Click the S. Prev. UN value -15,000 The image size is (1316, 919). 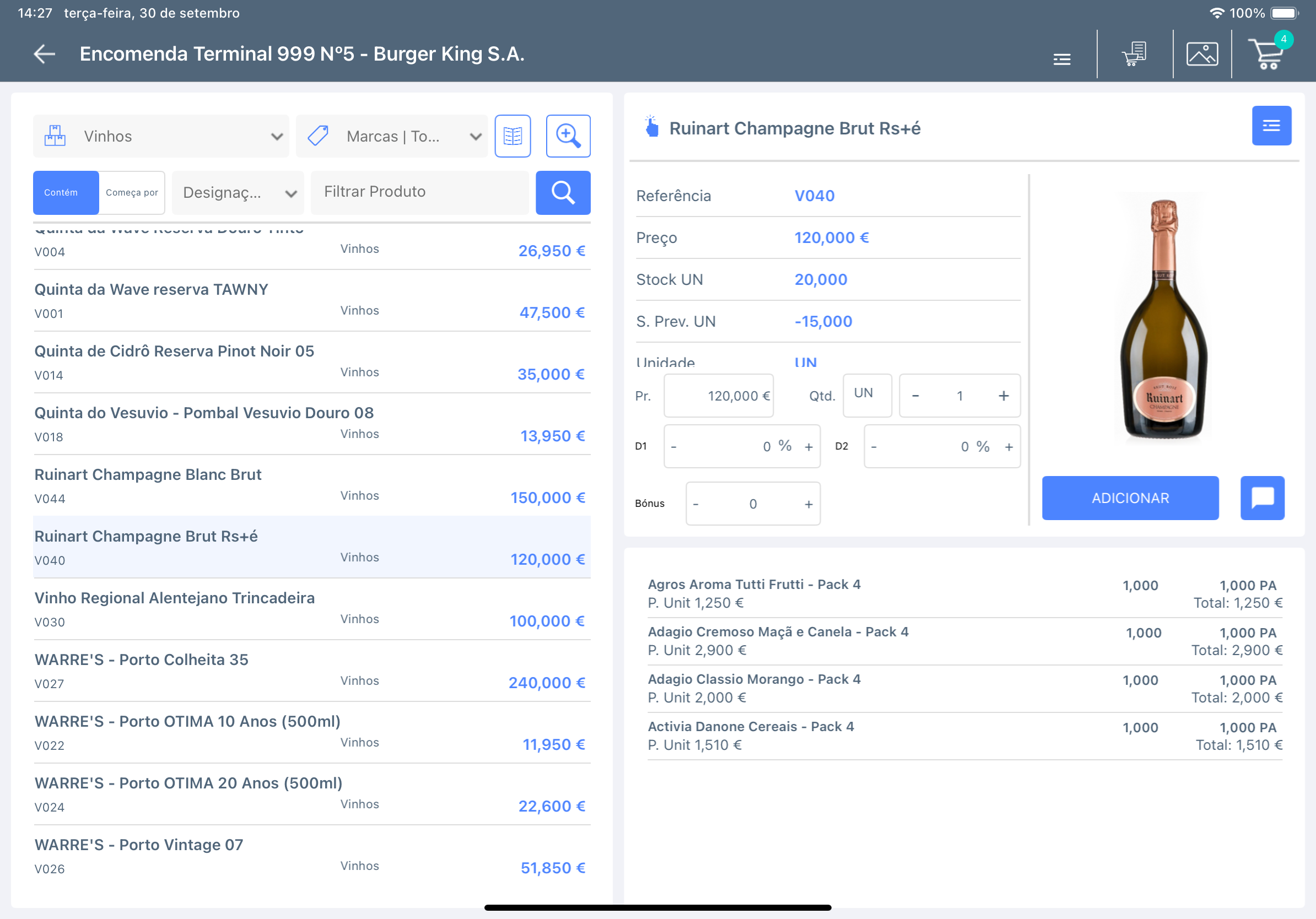click(823, 321)
